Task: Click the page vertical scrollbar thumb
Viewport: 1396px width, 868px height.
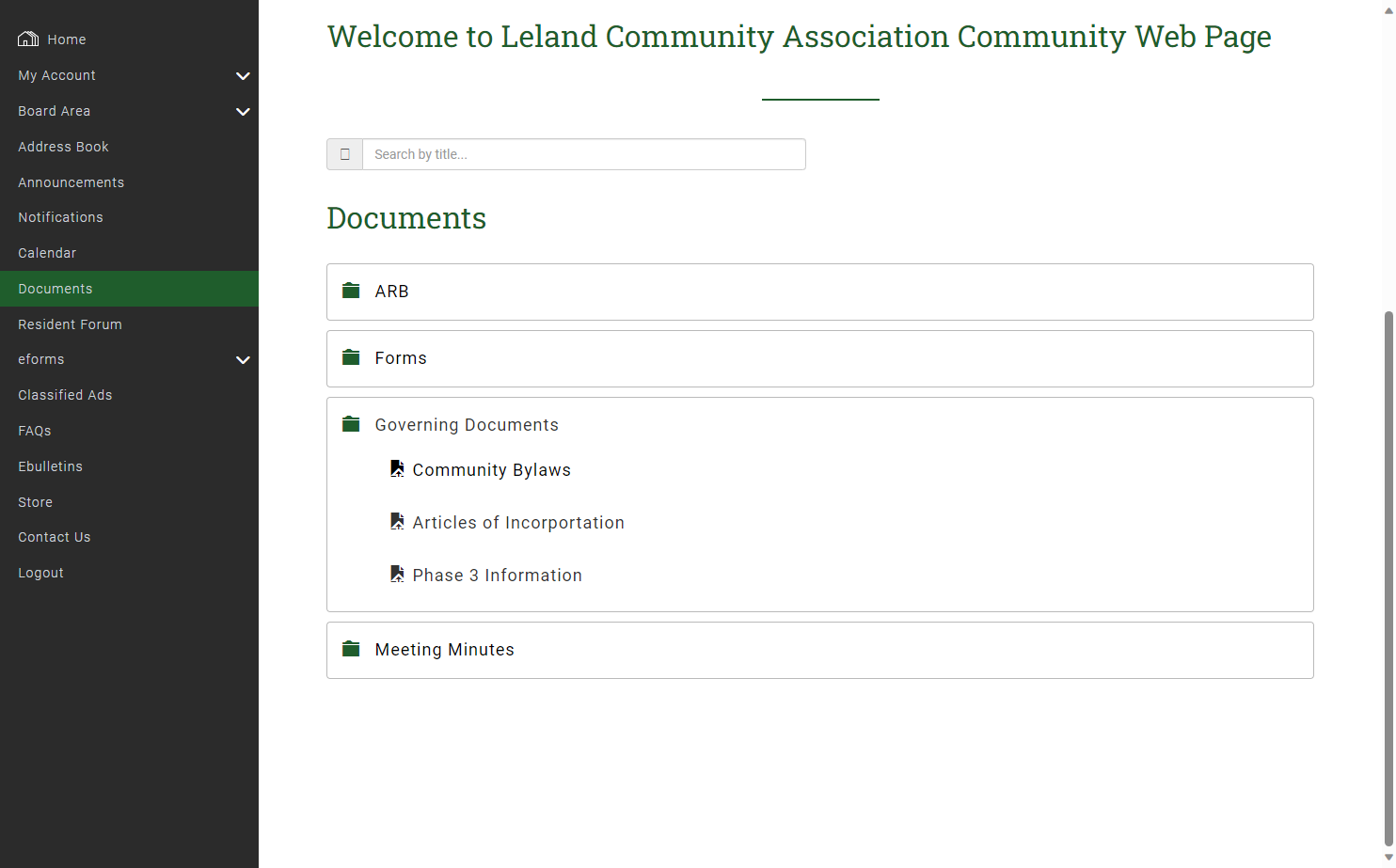Action: pyautogui.click(x=1388, y=578)
